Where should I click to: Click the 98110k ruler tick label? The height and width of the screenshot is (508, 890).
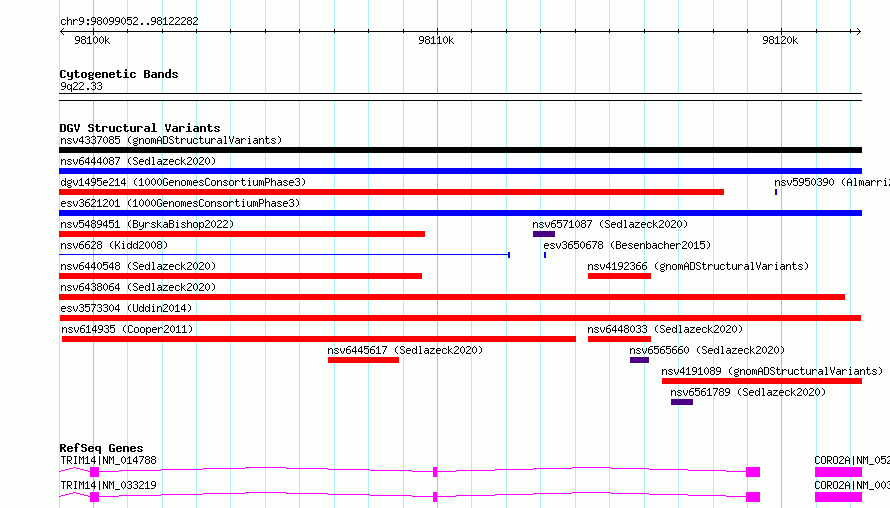coord(436,40)
